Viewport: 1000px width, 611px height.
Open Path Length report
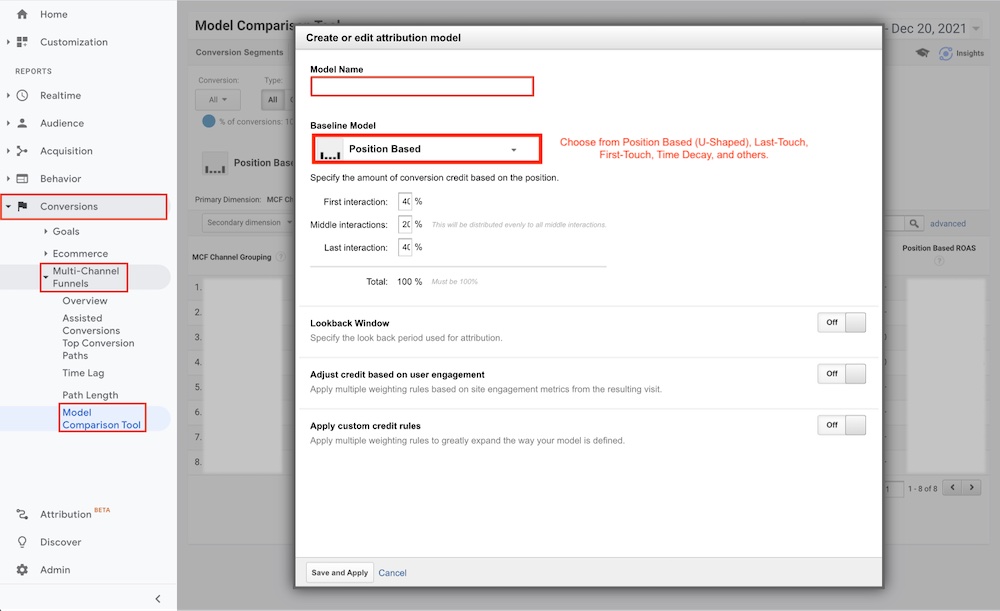tap(90, 395)
